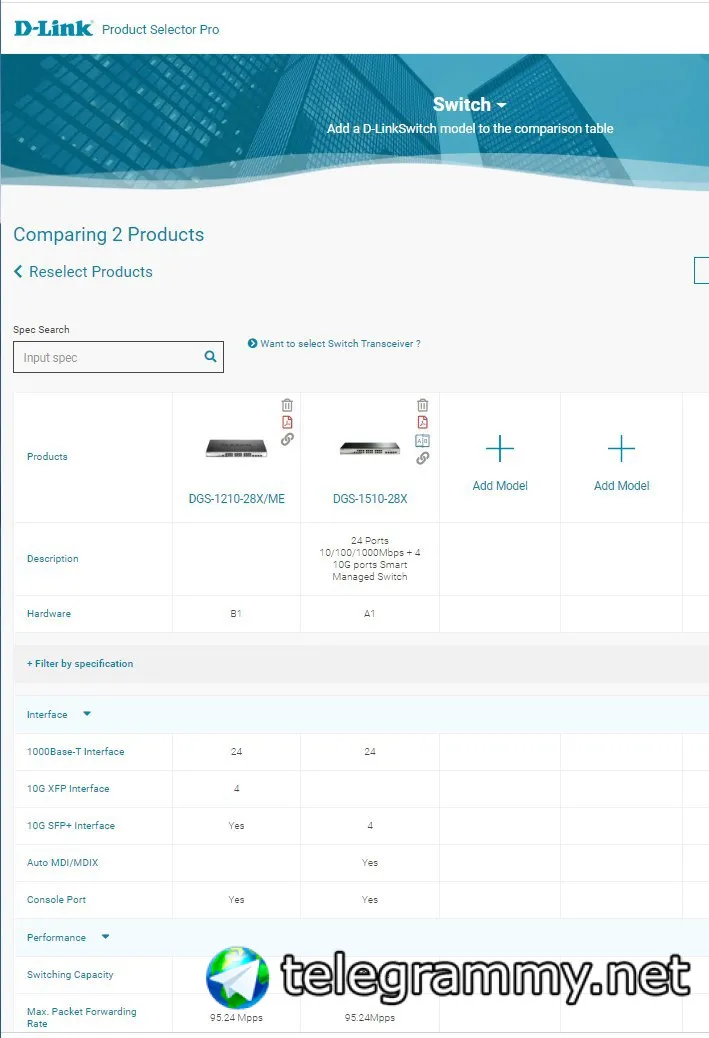Image resolution: width=709 pixels, height=1038 pixels.
Task: Click the Auto MDI/MDIX row label
Action: [62, 863]
